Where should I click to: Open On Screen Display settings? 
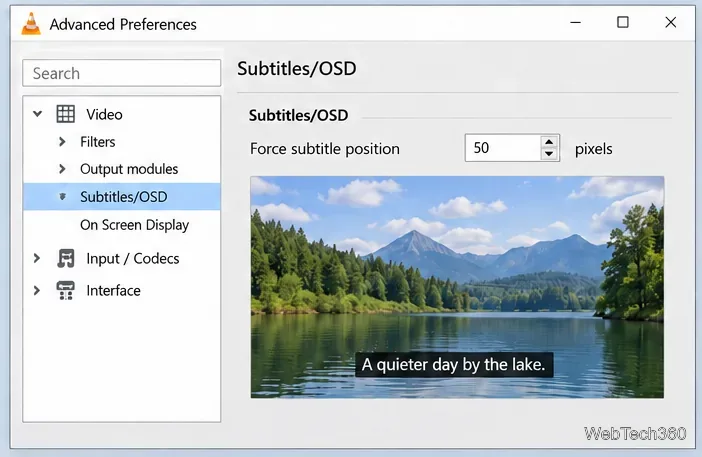[x=134, y=225]
